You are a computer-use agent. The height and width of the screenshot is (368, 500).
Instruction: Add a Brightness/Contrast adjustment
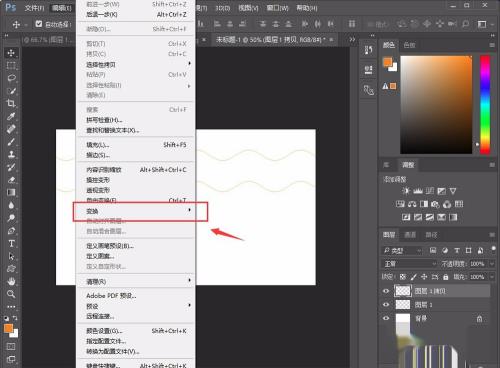(406, 191)
